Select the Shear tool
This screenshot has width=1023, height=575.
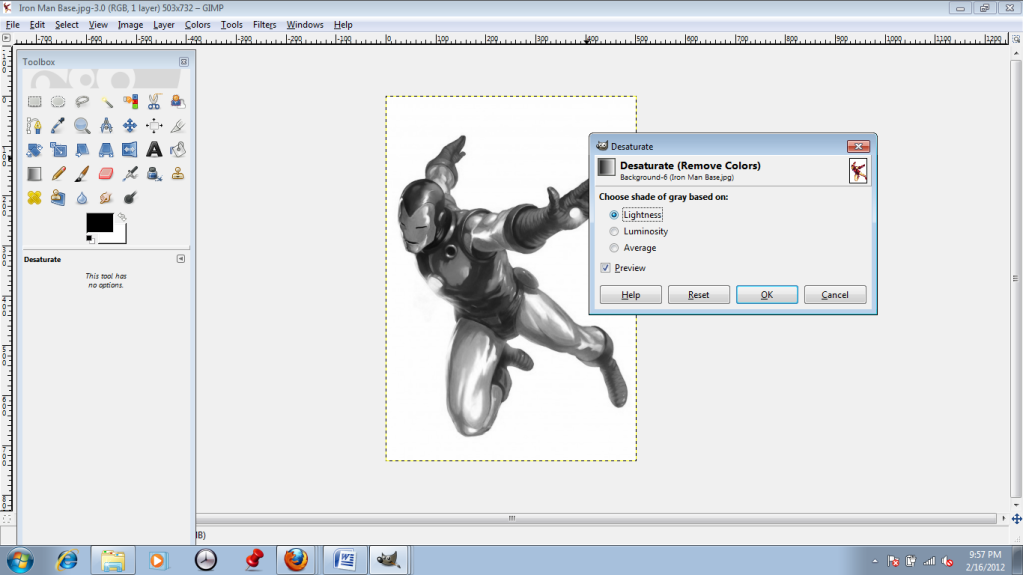pos(82,149)
